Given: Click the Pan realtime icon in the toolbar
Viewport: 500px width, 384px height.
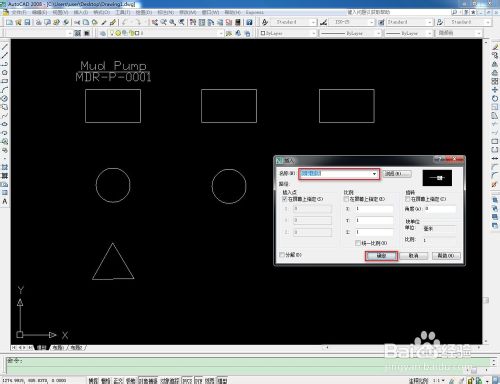Looking at the screenshot, I should (x=154, y=22).
